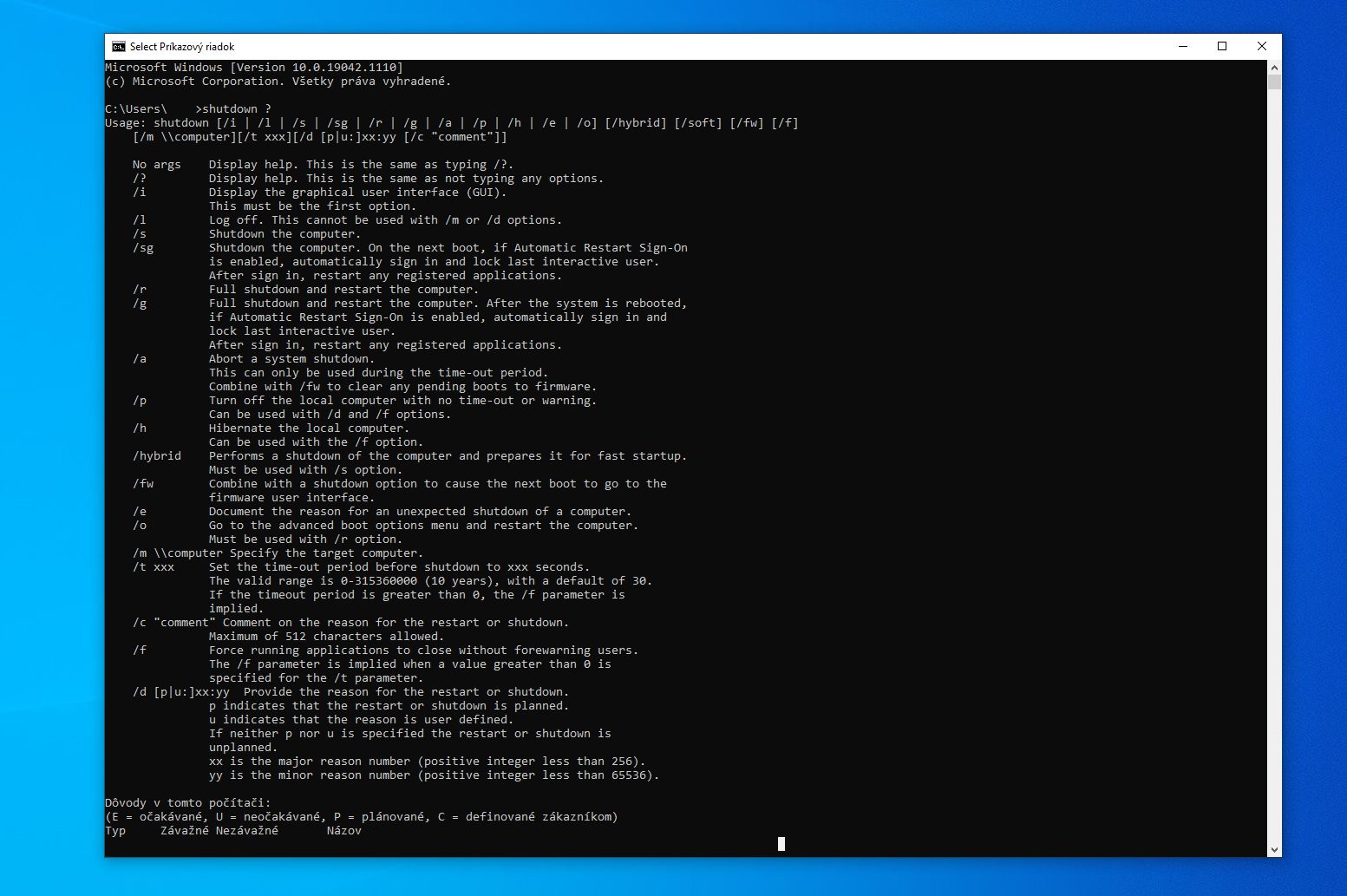Click the '/l' Log off line
The image size is (1347, 896).
[348, 220]
